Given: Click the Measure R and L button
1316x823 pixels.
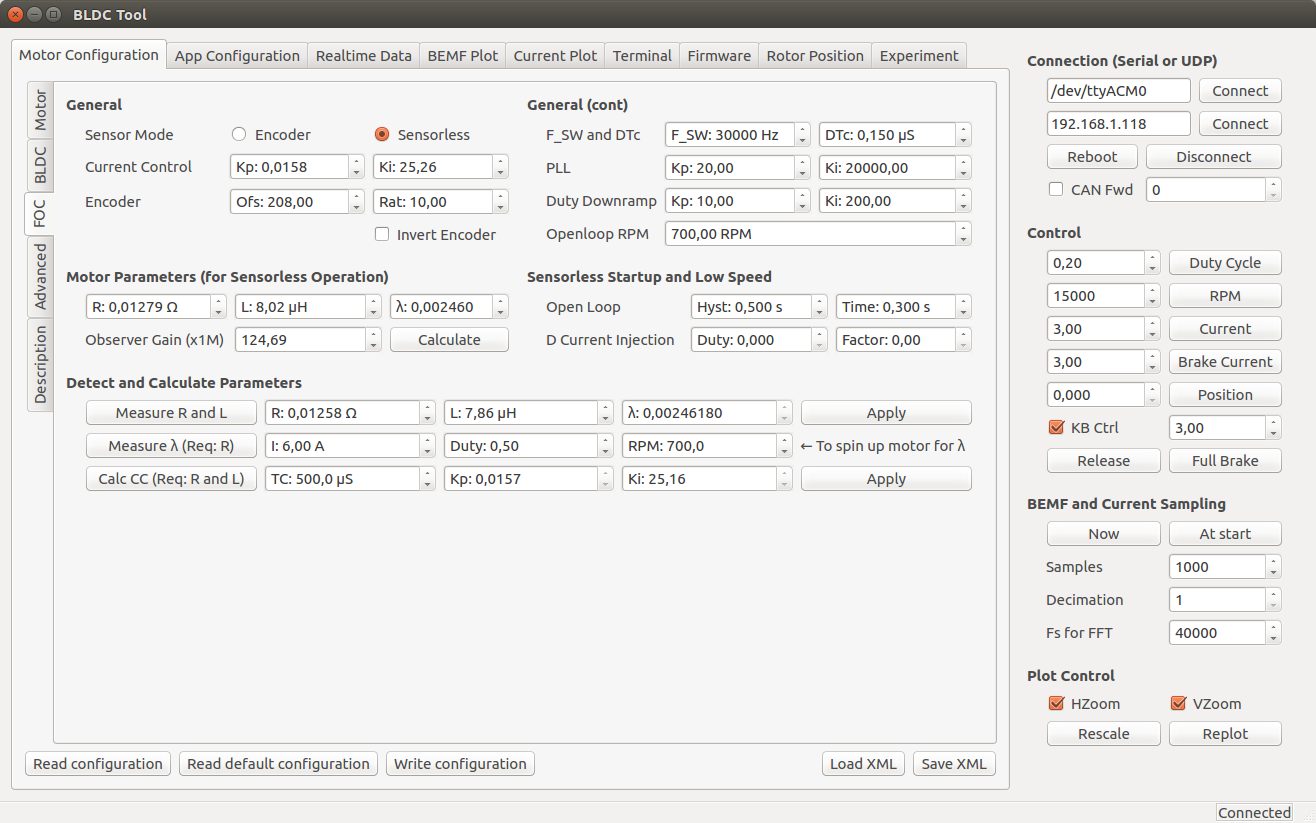Looking at the screenshot, I should pos(171,413).
